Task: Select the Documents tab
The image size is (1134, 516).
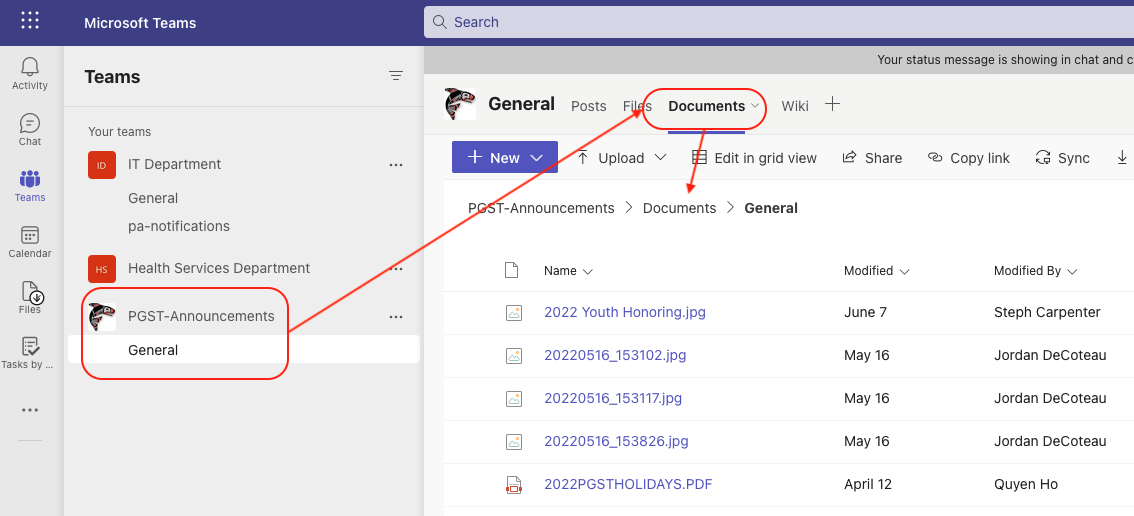Action: (x=707, y=106)
